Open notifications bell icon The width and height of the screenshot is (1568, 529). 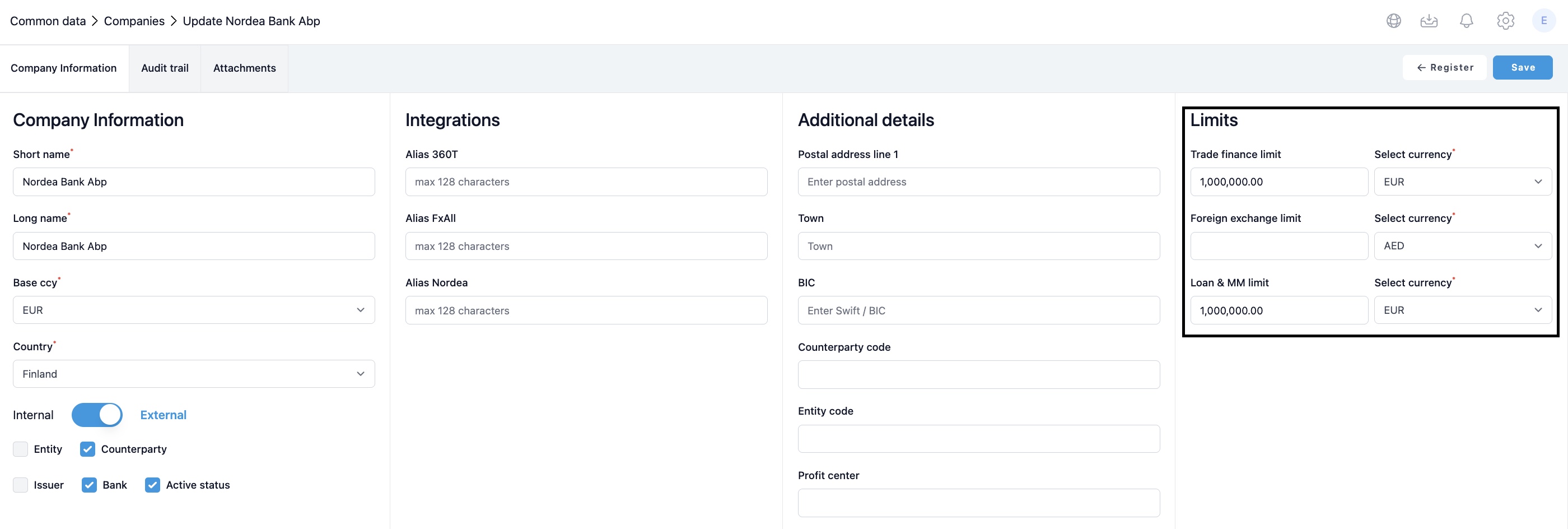click(x=1466, y=21)
